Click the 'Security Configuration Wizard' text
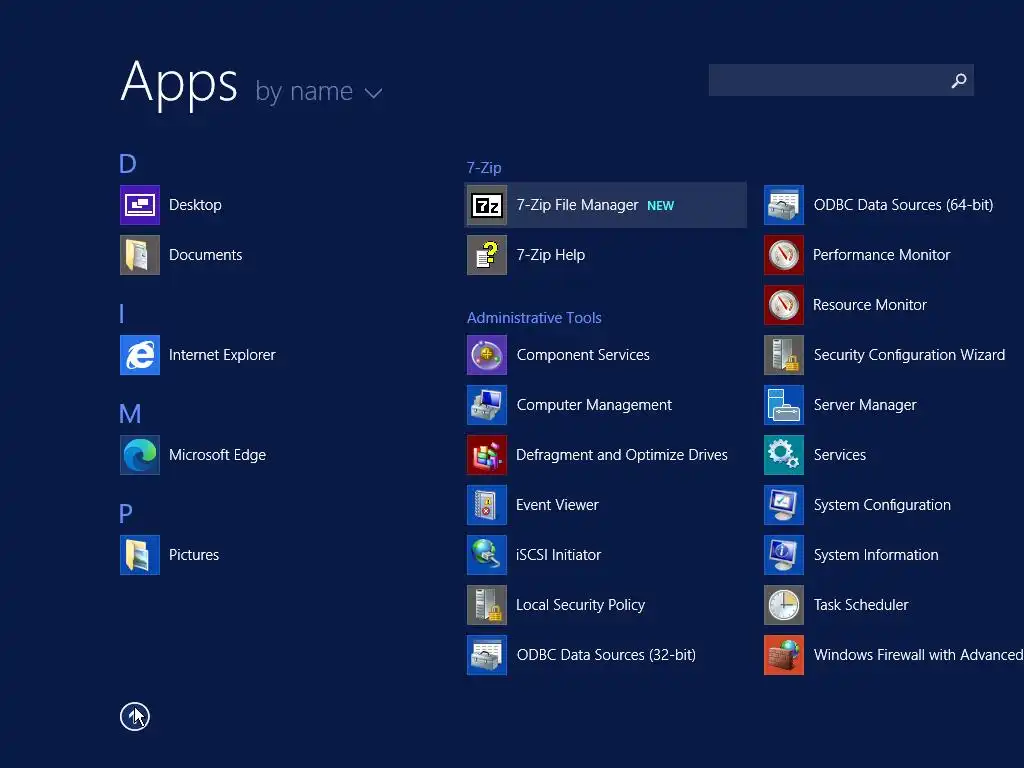The width and height of the screenshot is (1024, 768). point(909,355)
